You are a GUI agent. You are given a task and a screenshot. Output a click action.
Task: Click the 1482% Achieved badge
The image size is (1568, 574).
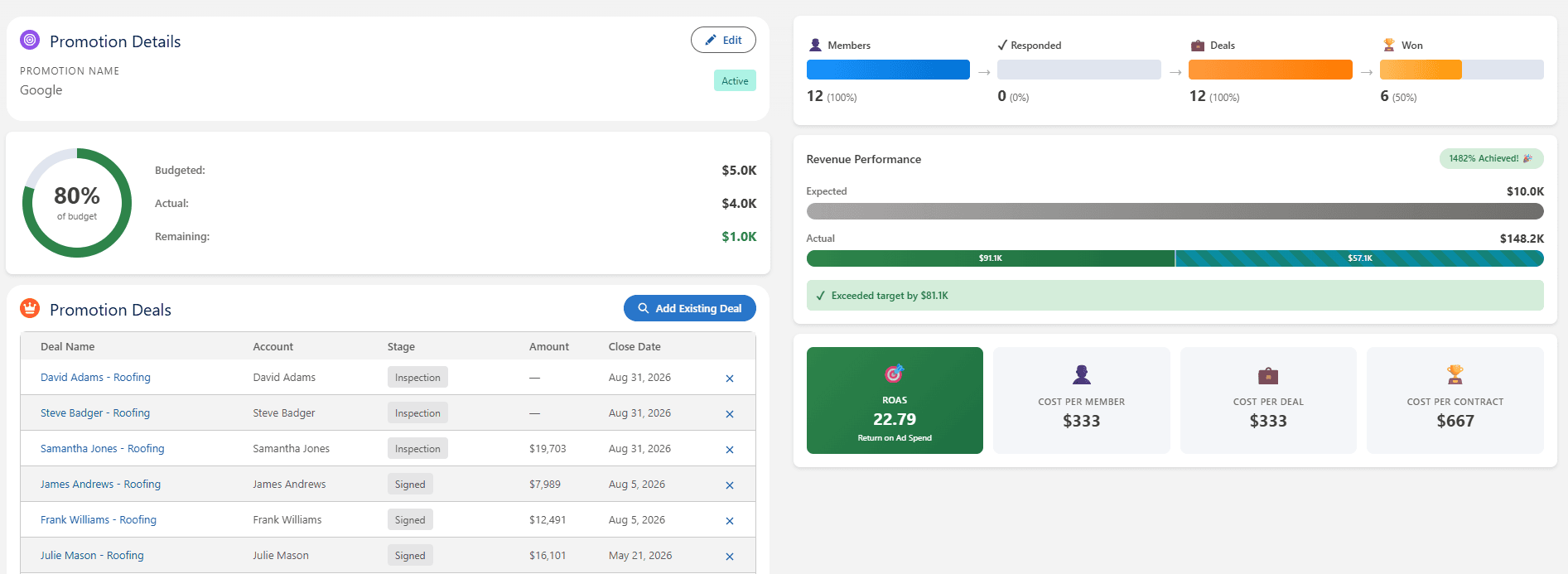point(1491,158)
